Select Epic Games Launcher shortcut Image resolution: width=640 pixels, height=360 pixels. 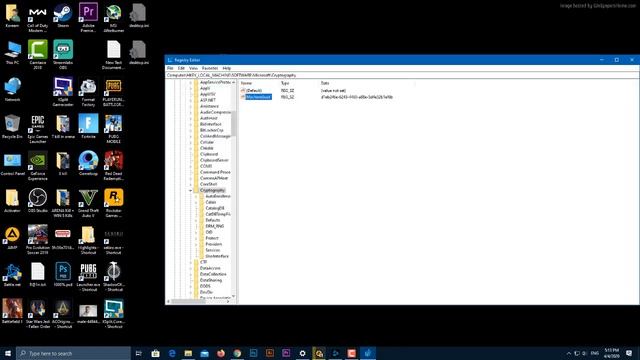[x=38, y=129]
